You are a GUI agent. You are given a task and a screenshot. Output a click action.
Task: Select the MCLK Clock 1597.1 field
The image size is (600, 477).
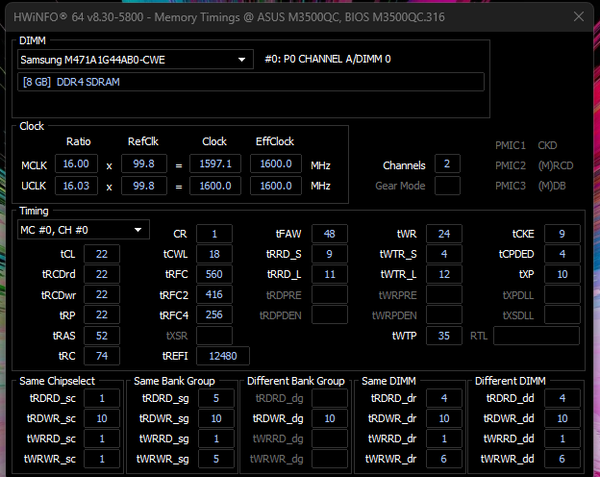(x=215, y=163)
